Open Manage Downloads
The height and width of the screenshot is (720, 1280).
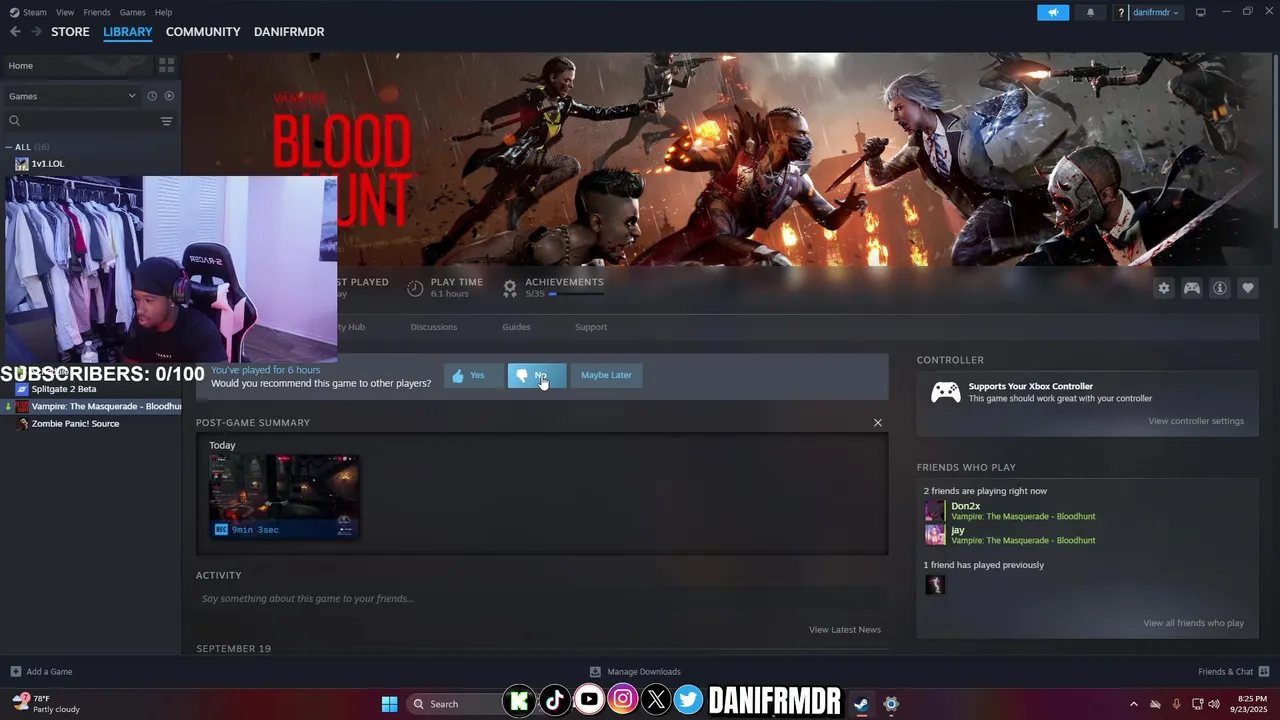click(635, 672)
